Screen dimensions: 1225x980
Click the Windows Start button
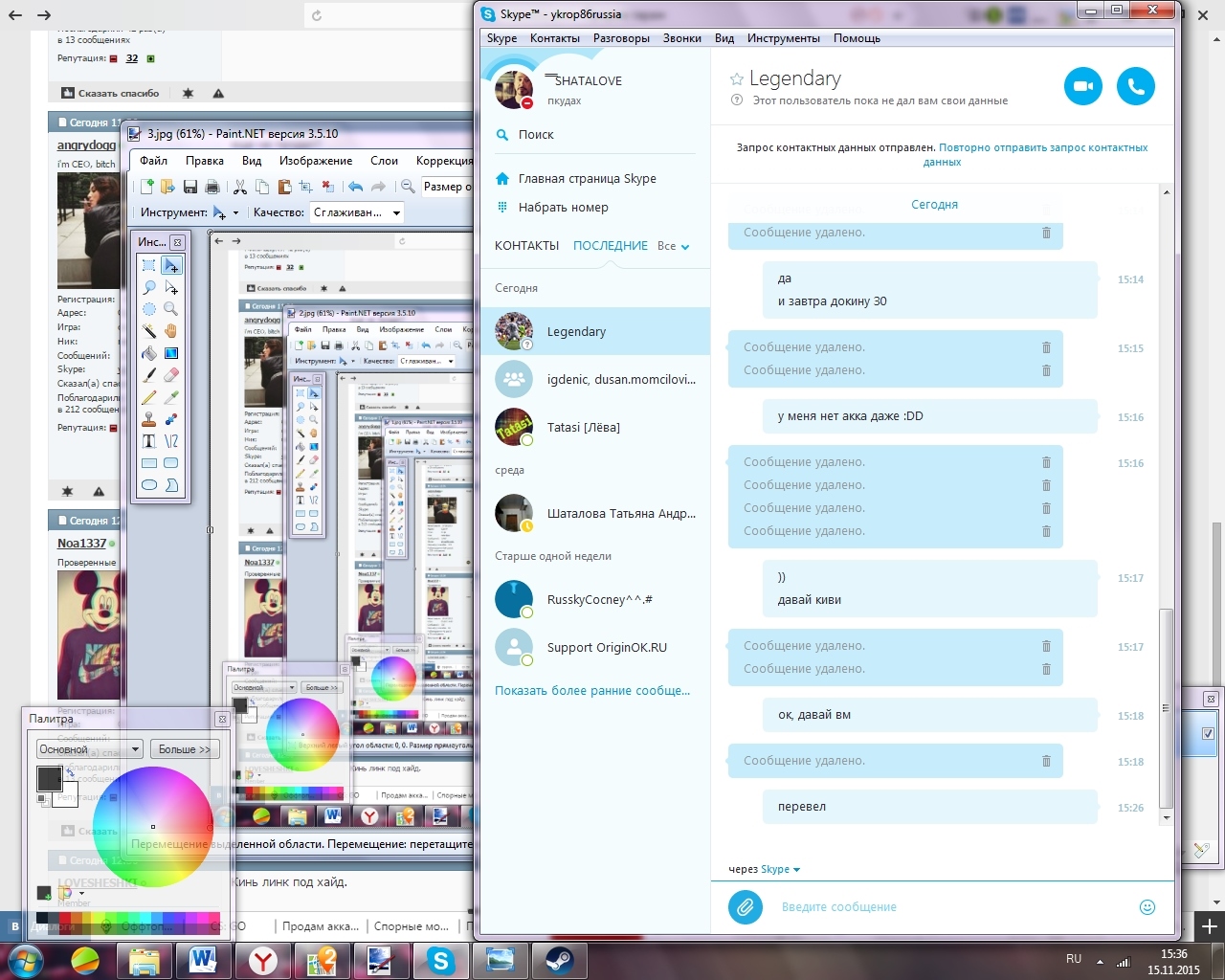point(26,960)
